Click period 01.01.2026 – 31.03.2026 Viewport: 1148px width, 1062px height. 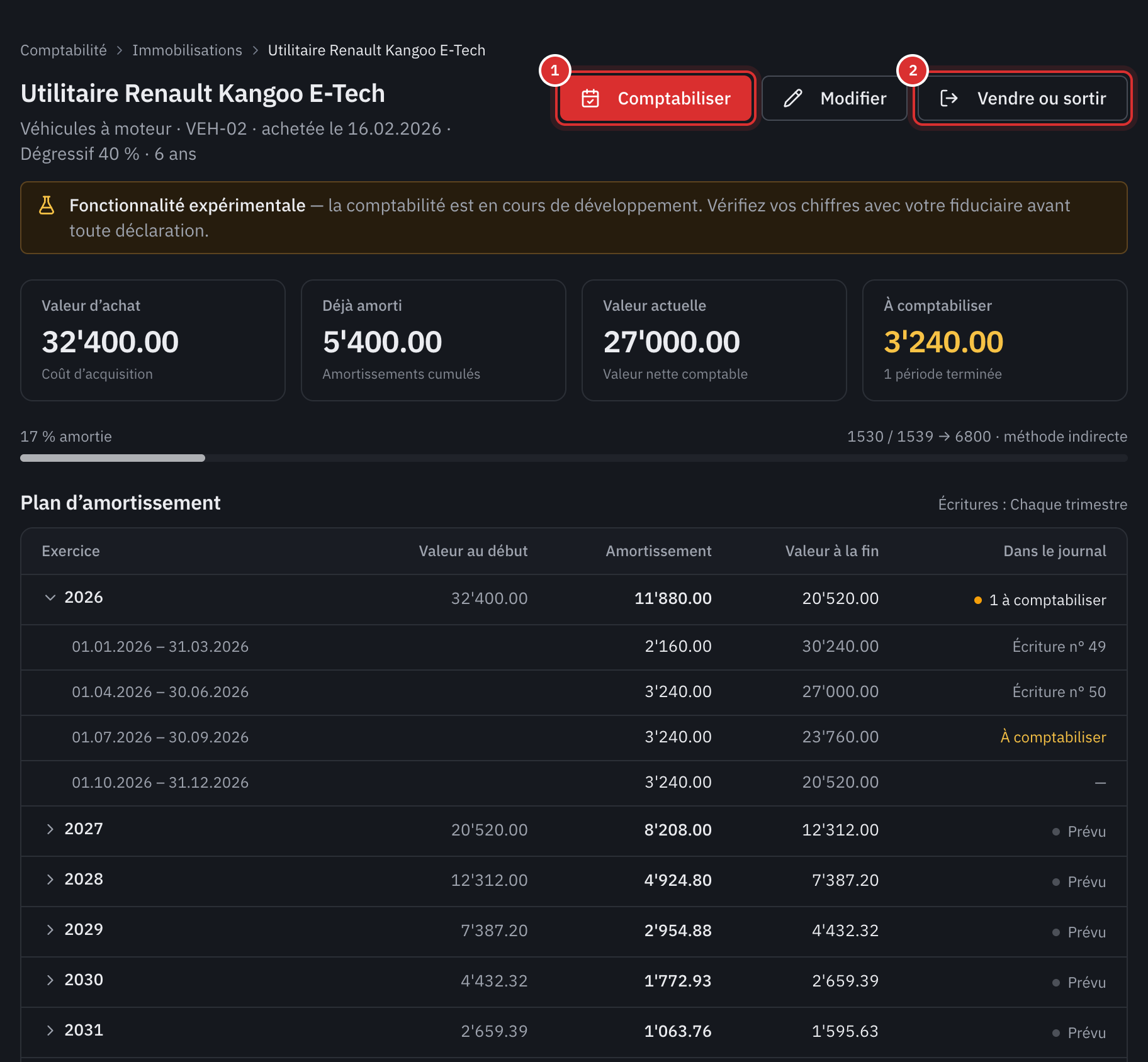tap(160, 647)
